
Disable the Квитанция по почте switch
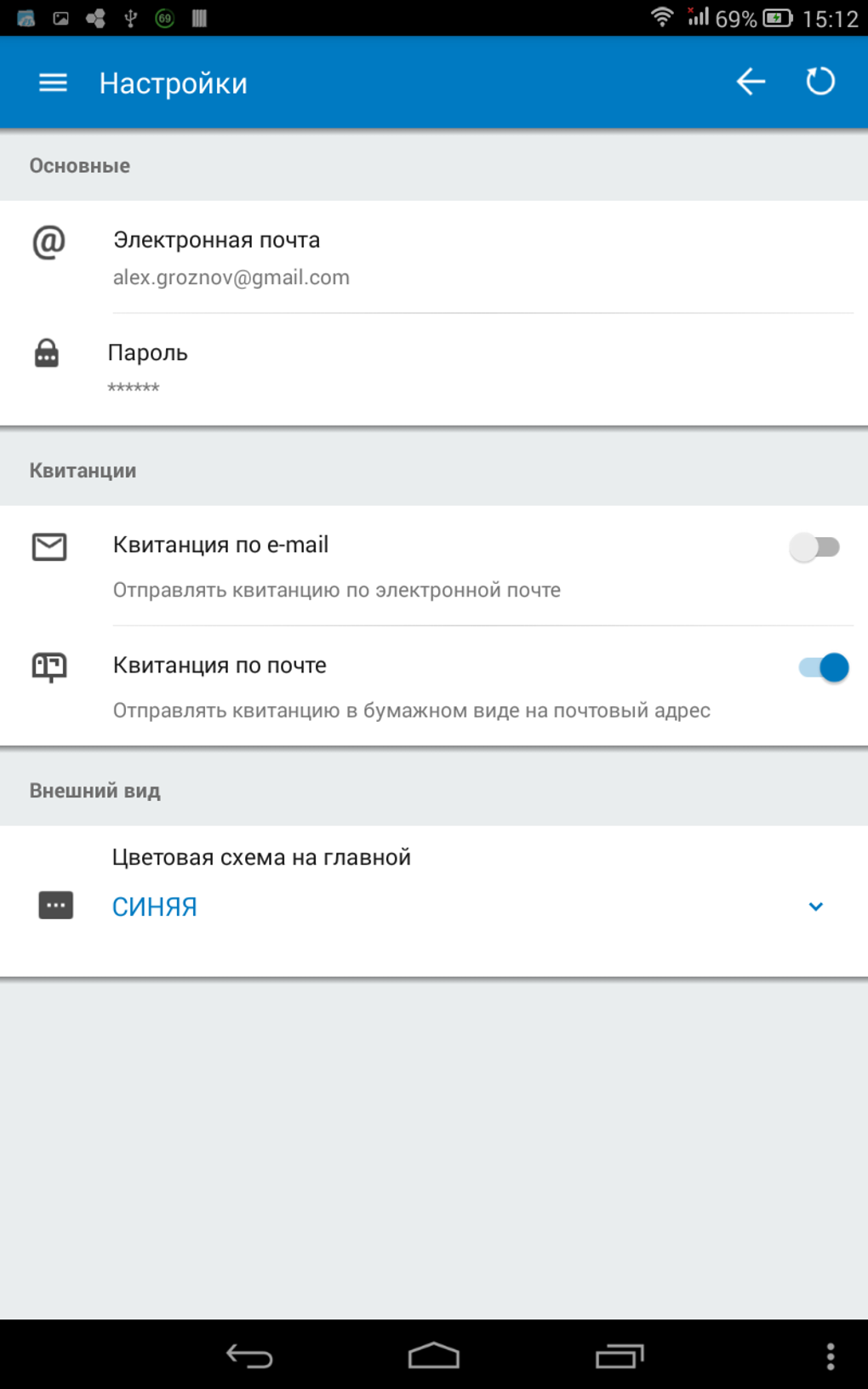(x=823, y=668)
